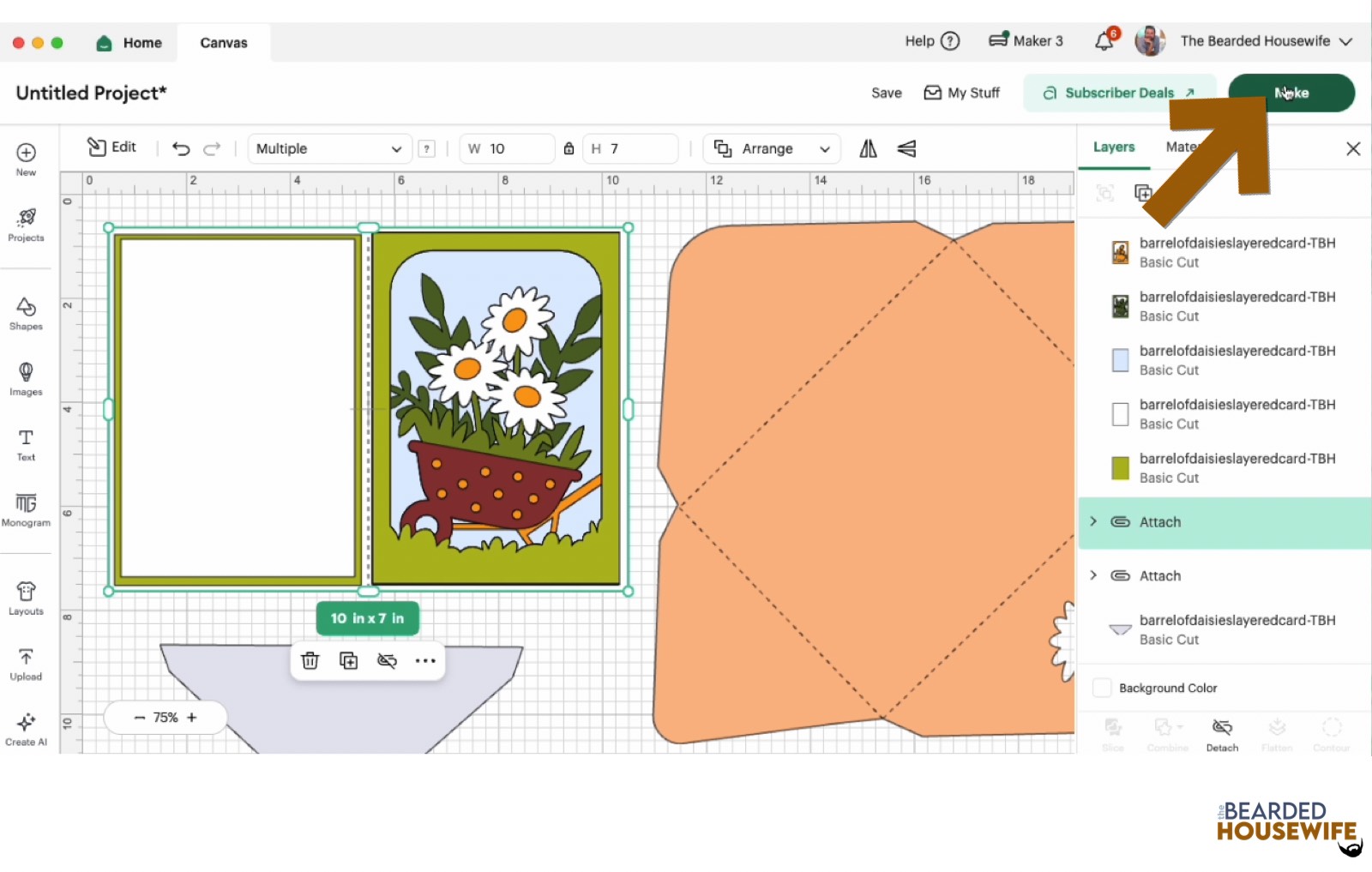
Task: Open the New project tool in the sidebar
Action: point(26,159)
